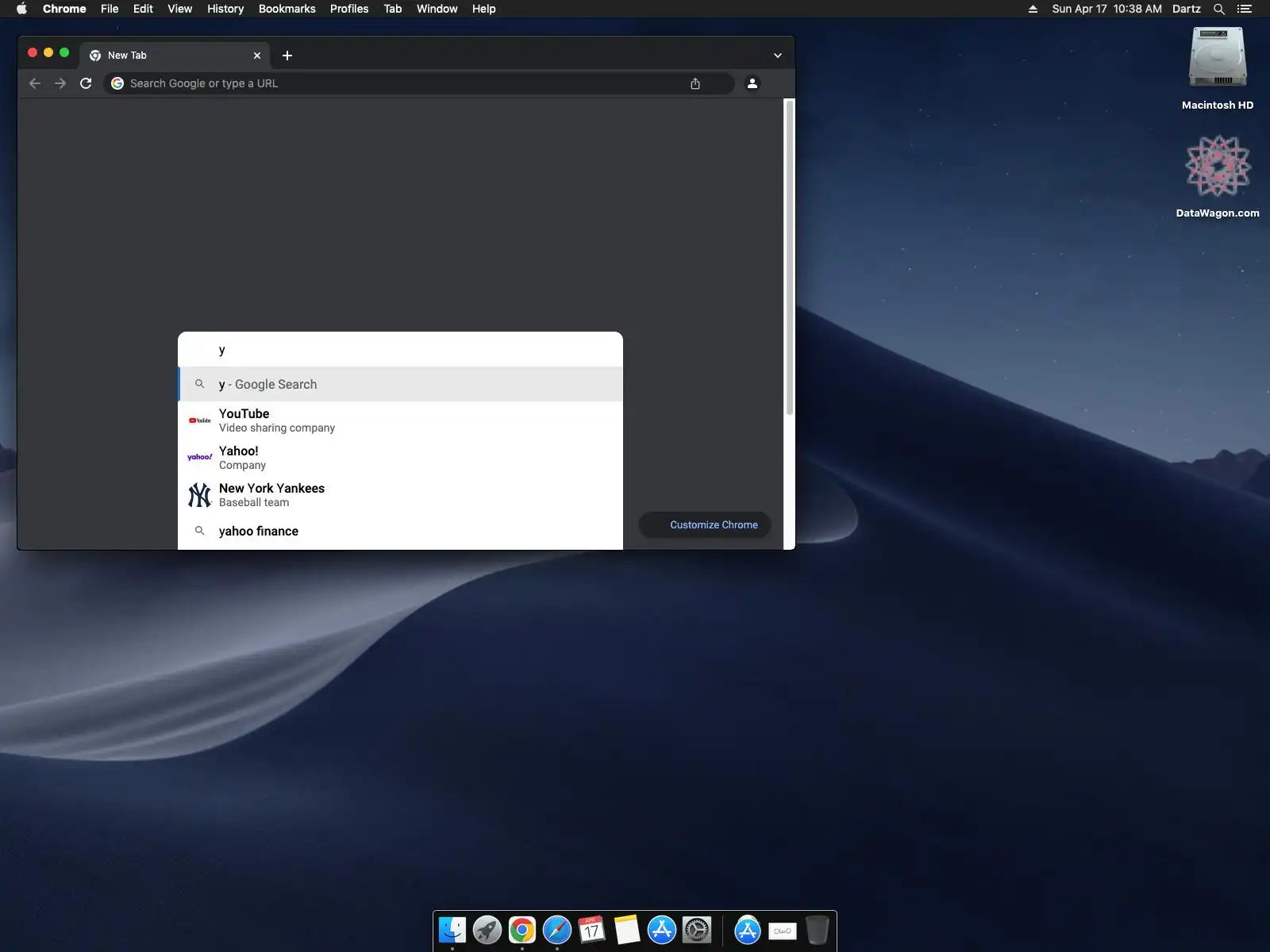Open the File menu
1270x952 pixels.
tap(110, 9)
